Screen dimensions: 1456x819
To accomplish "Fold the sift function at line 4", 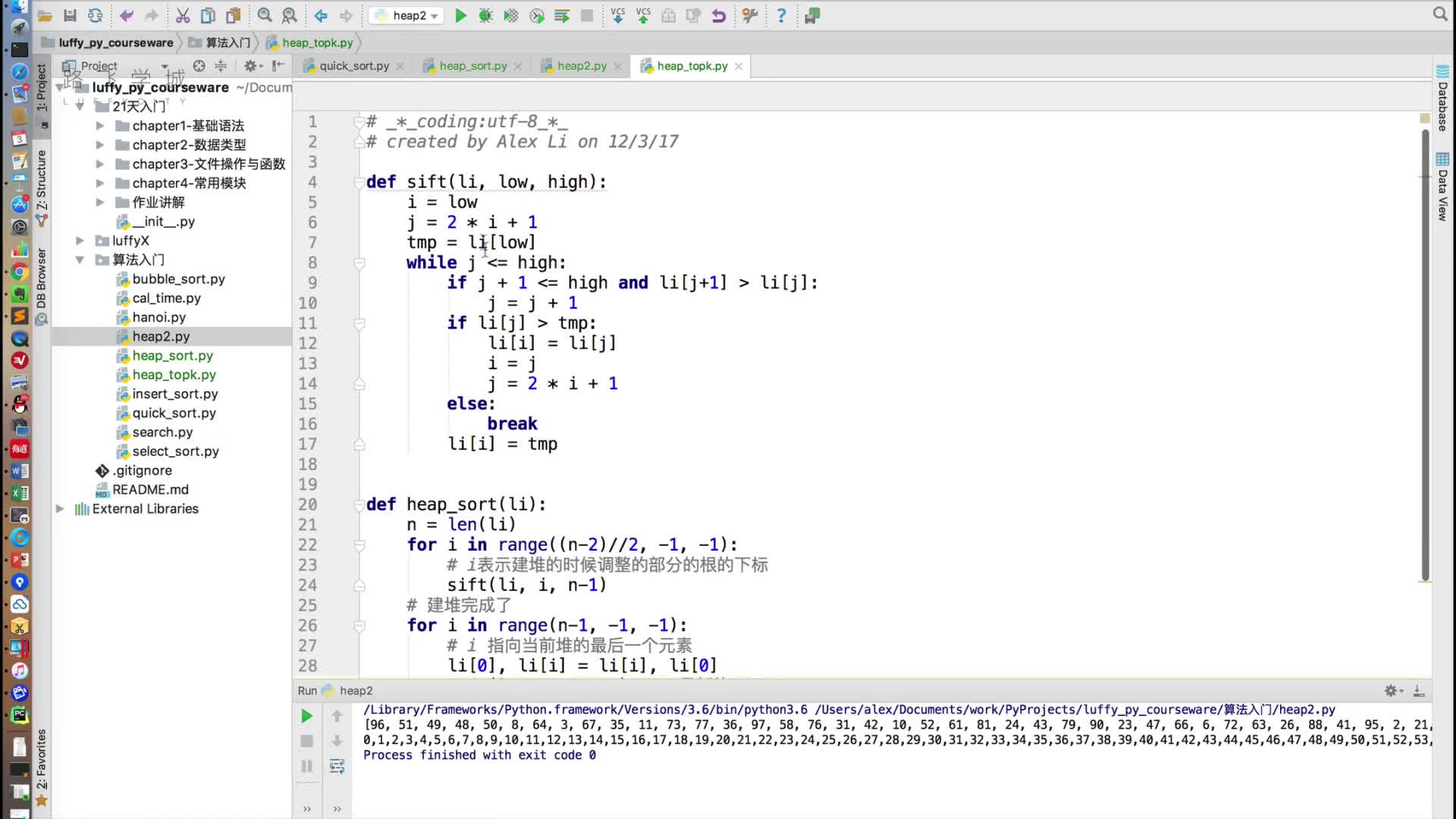I will pyautogui.click(x=359, y=182).
